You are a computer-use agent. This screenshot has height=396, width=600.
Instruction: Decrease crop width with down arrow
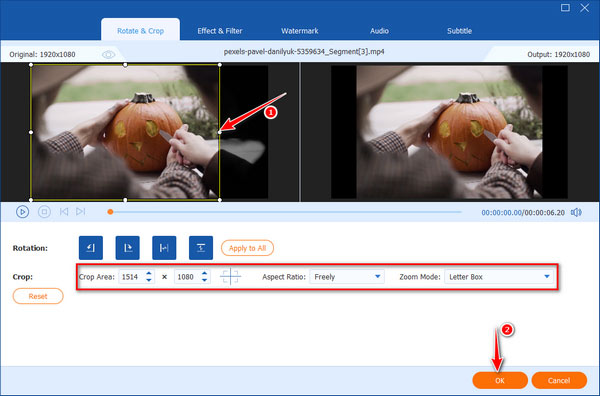(x=149, y=280)
